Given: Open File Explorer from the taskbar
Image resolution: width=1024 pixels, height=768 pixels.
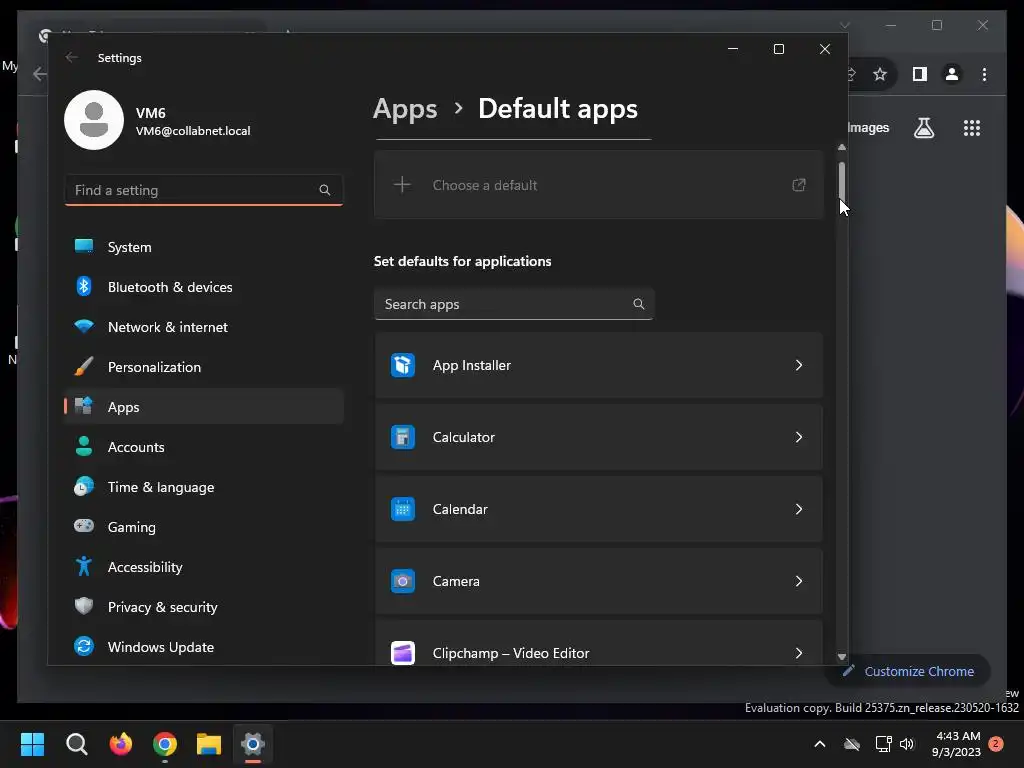Looking at the screenshot, I should (x=209, y=744).
